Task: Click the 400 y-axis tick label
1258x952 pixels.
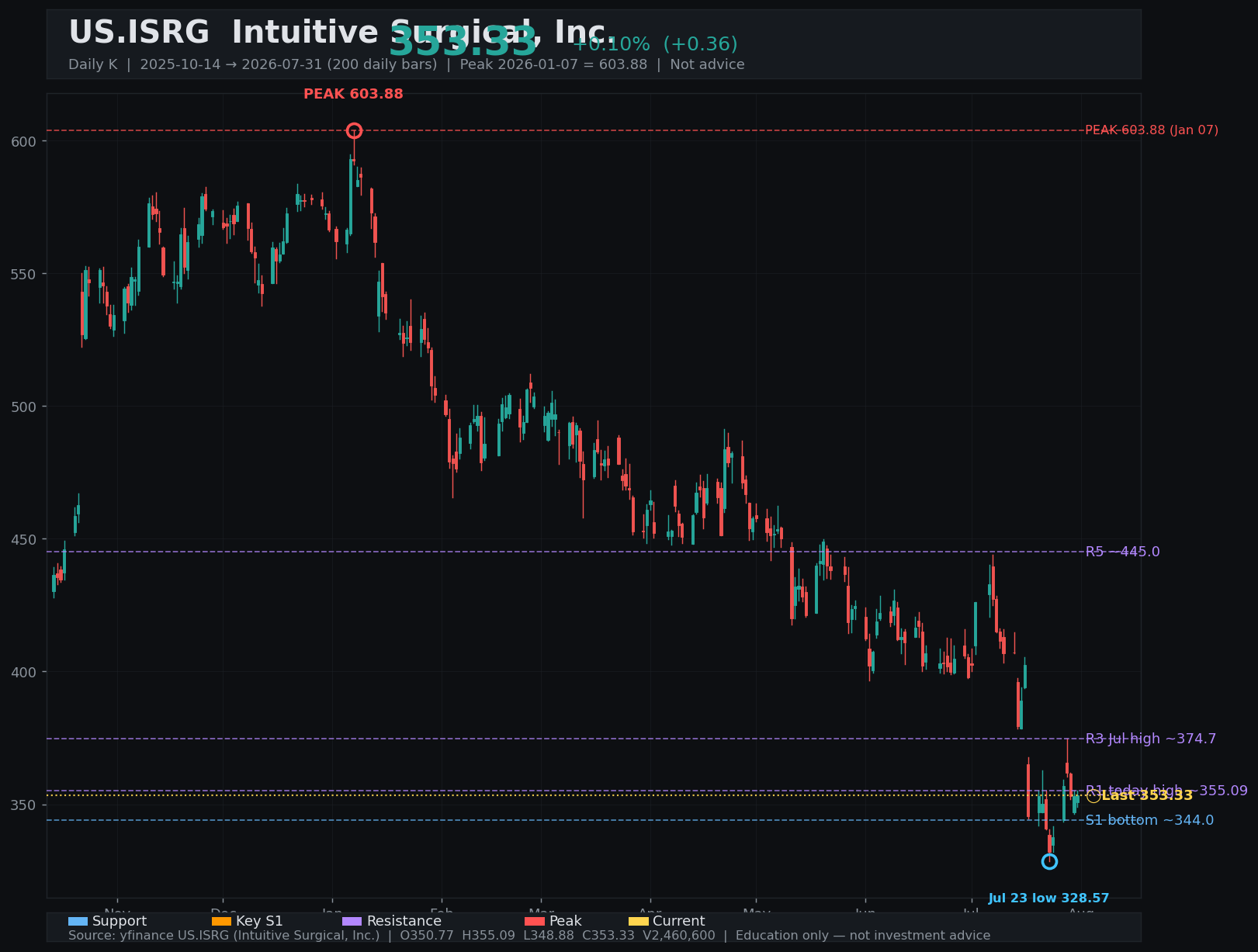Action: click(24, 672)
